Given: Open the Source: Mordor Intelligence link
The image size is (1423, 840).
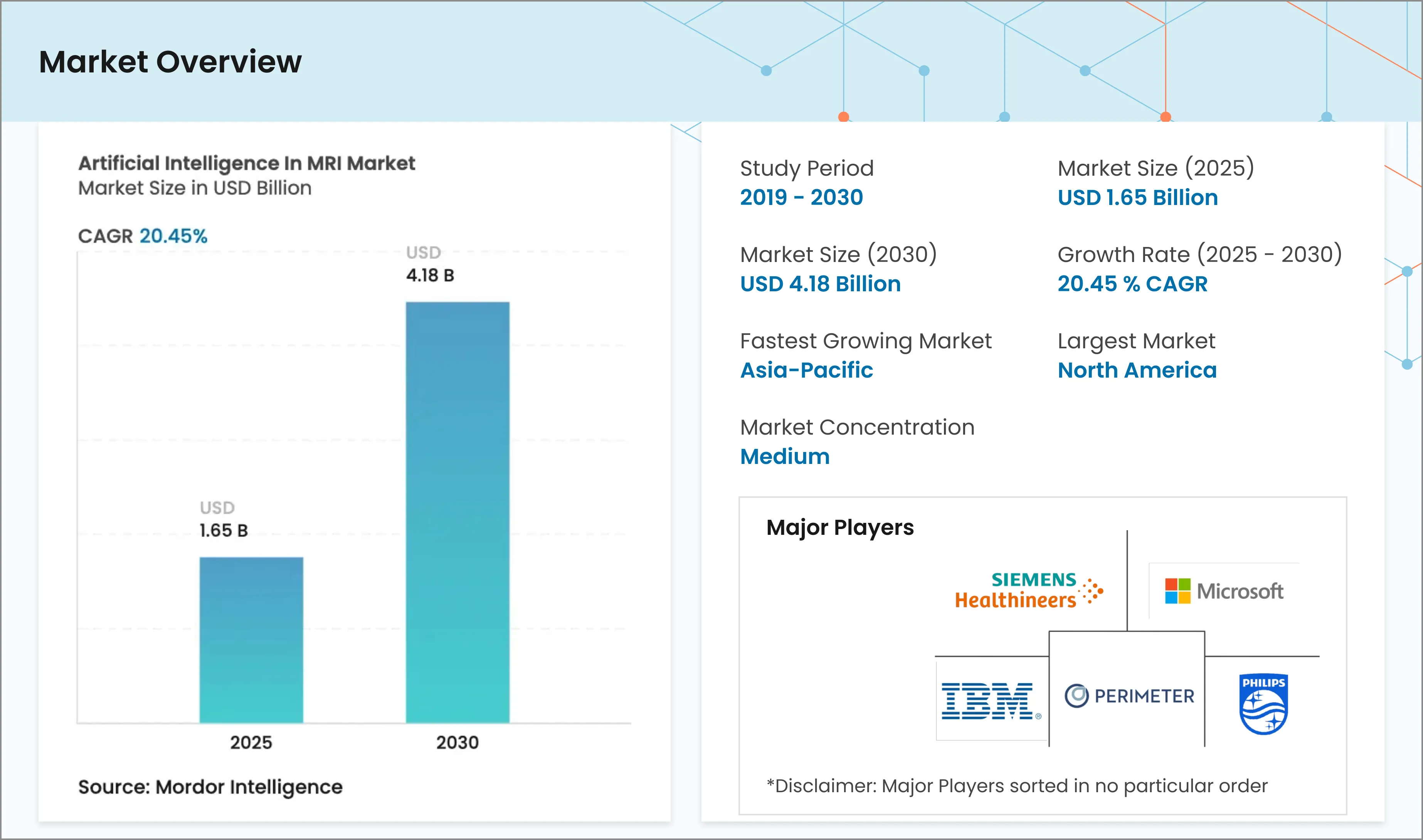Looking at the screenshot, I should (210, 787).
